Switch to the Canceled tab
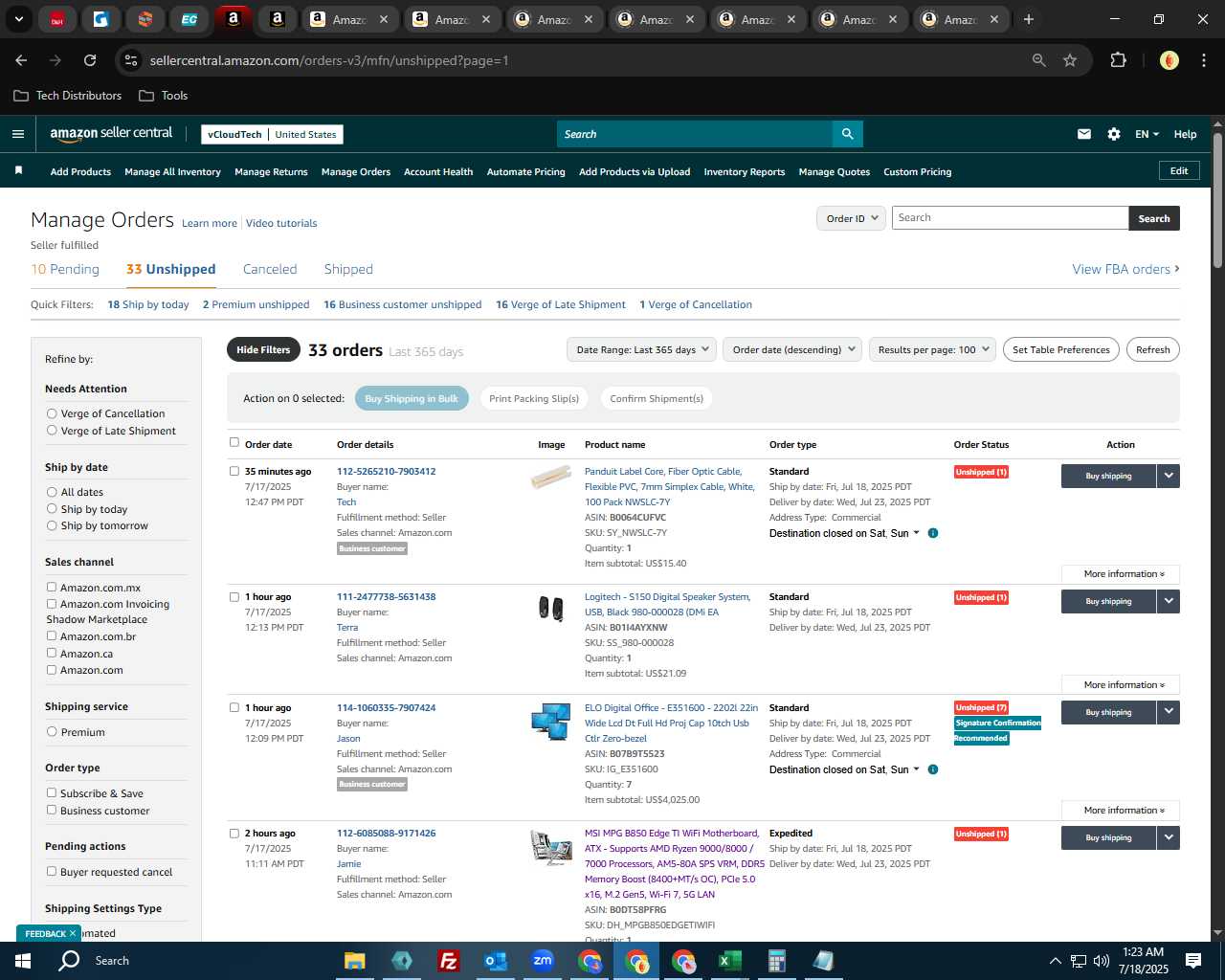This screenshot has height=980, width=1225. pyautogui.click(x=270, y=269)
